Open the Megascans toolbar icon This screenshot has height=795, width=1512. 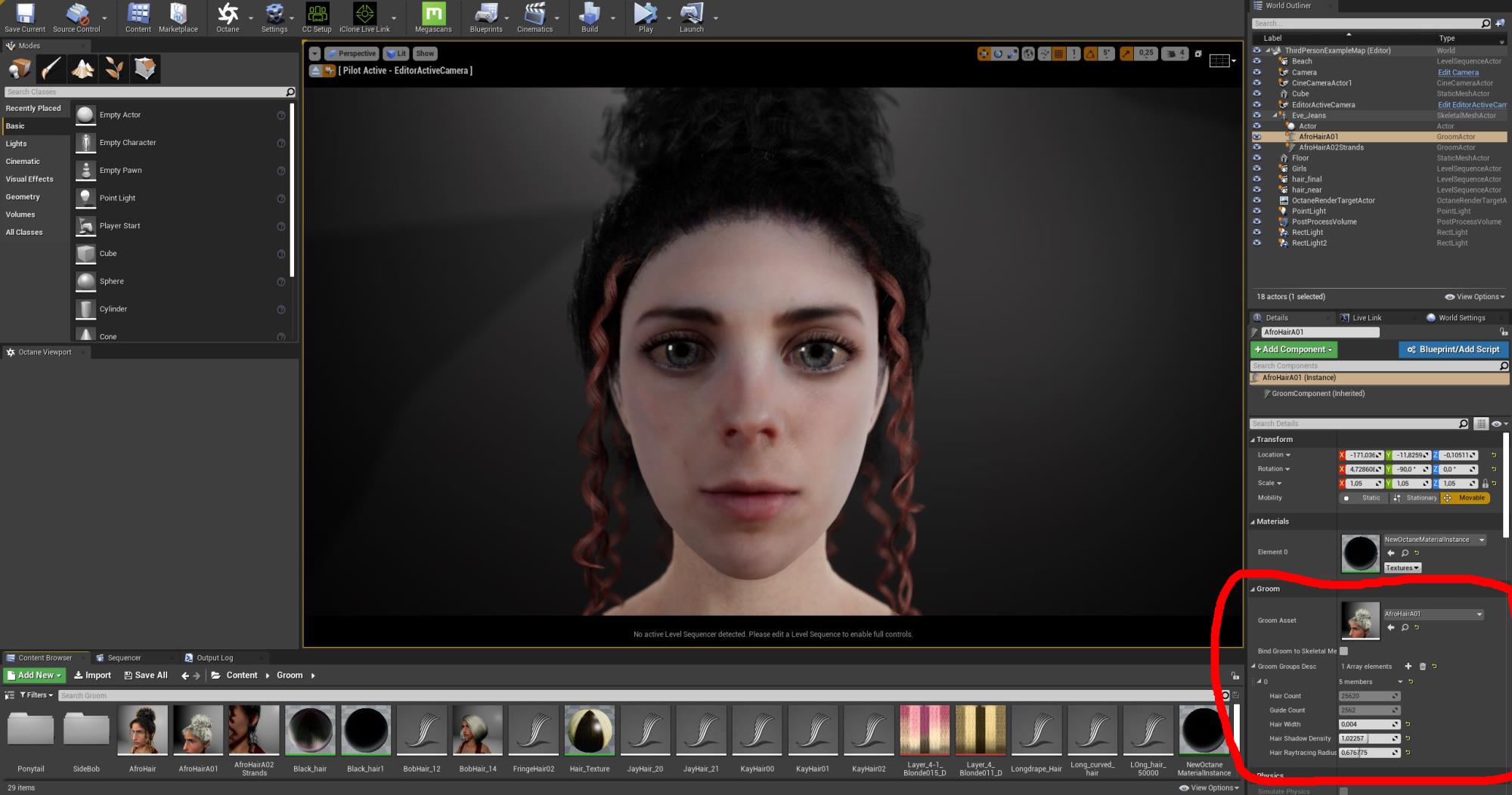pyautogui.click(x=433, y=17)
